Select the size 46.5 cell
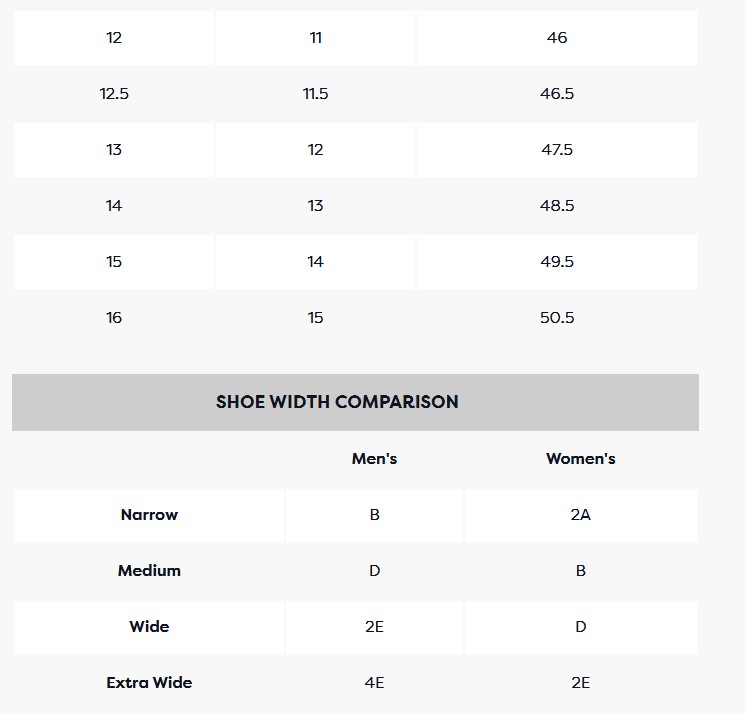 pyautogui.click(x=557, y=94)
